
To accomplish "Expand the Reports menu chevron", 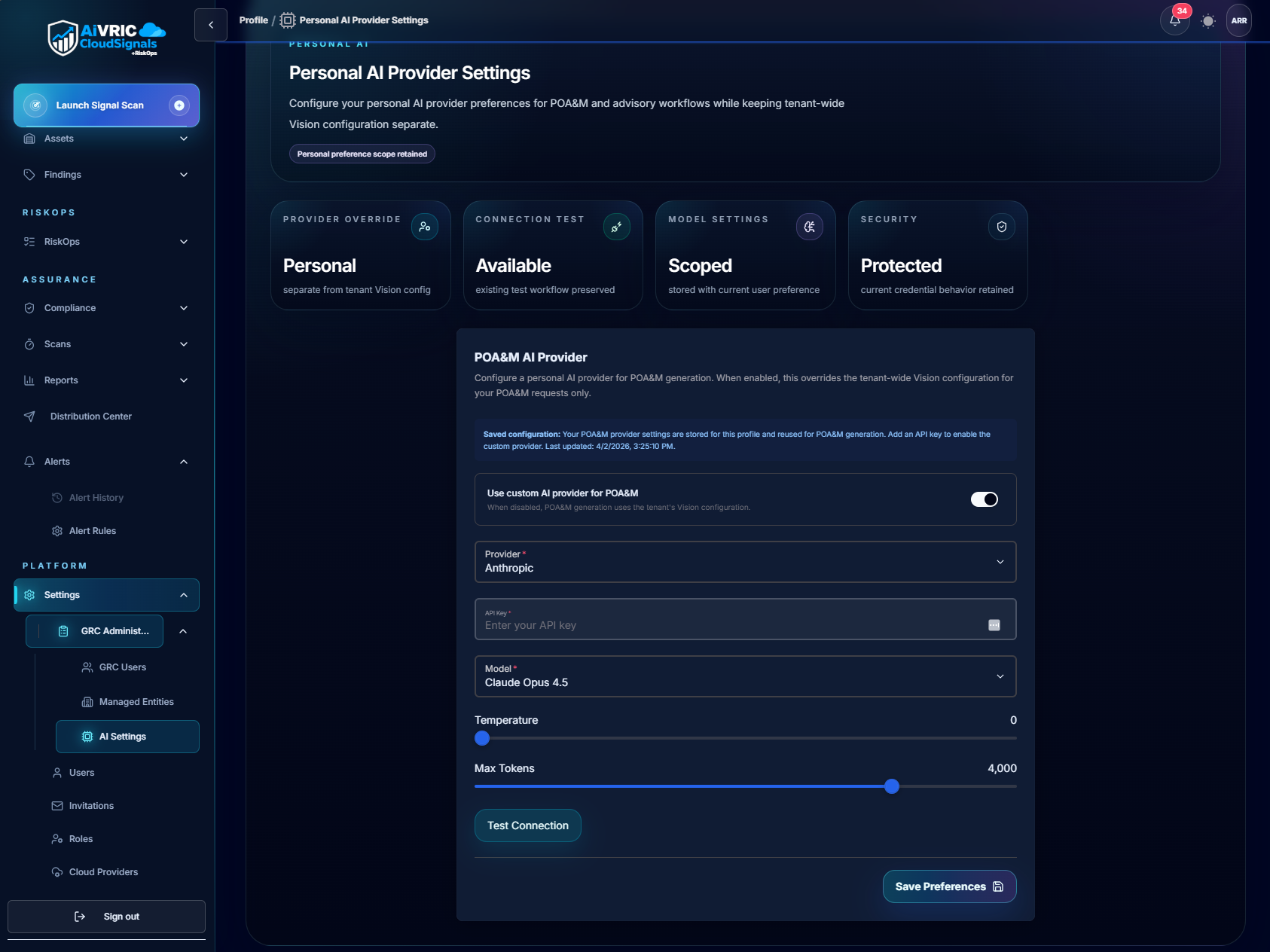I will point(184,380).
